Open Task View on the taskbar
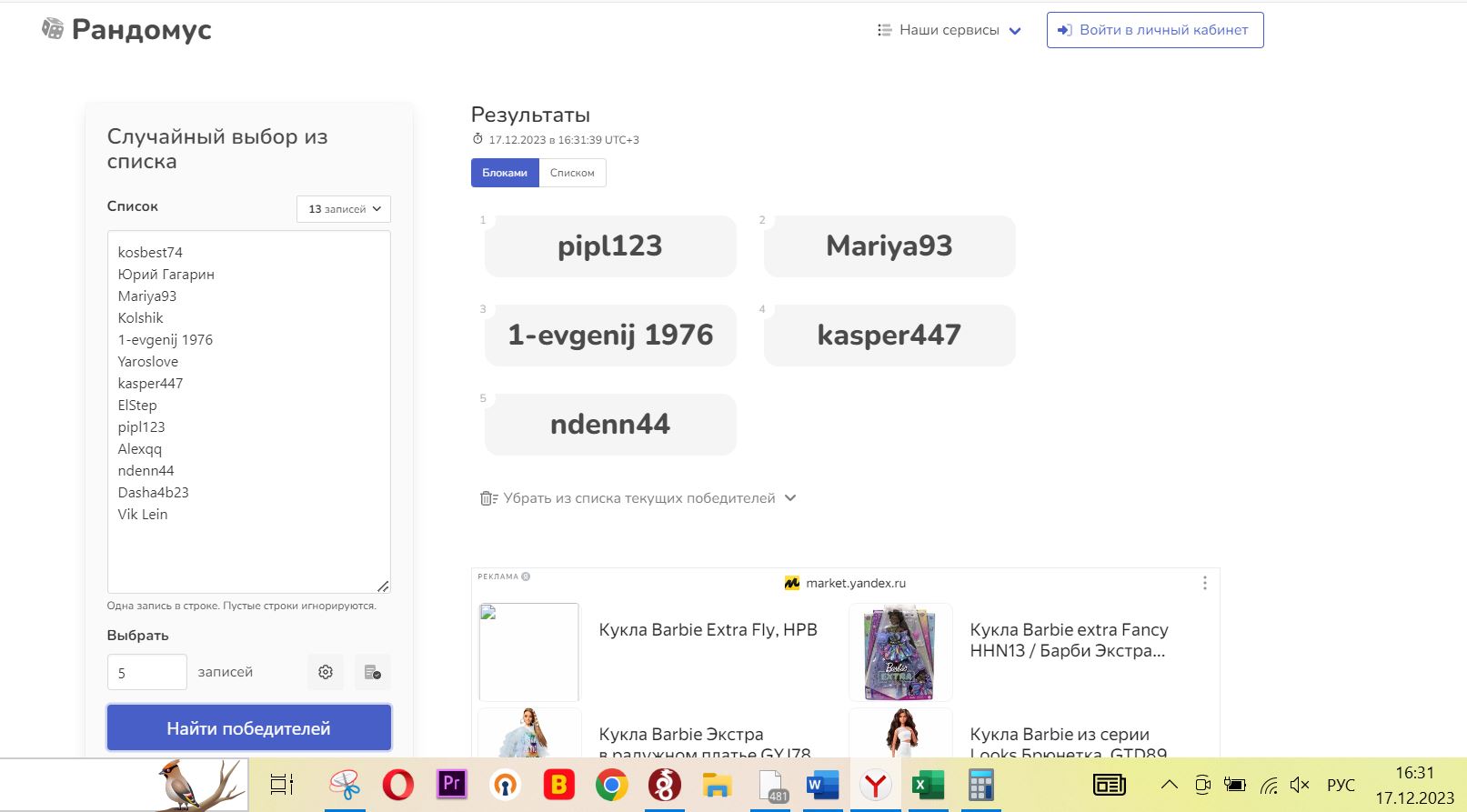 pyautogui.click(x=282, y=784)
